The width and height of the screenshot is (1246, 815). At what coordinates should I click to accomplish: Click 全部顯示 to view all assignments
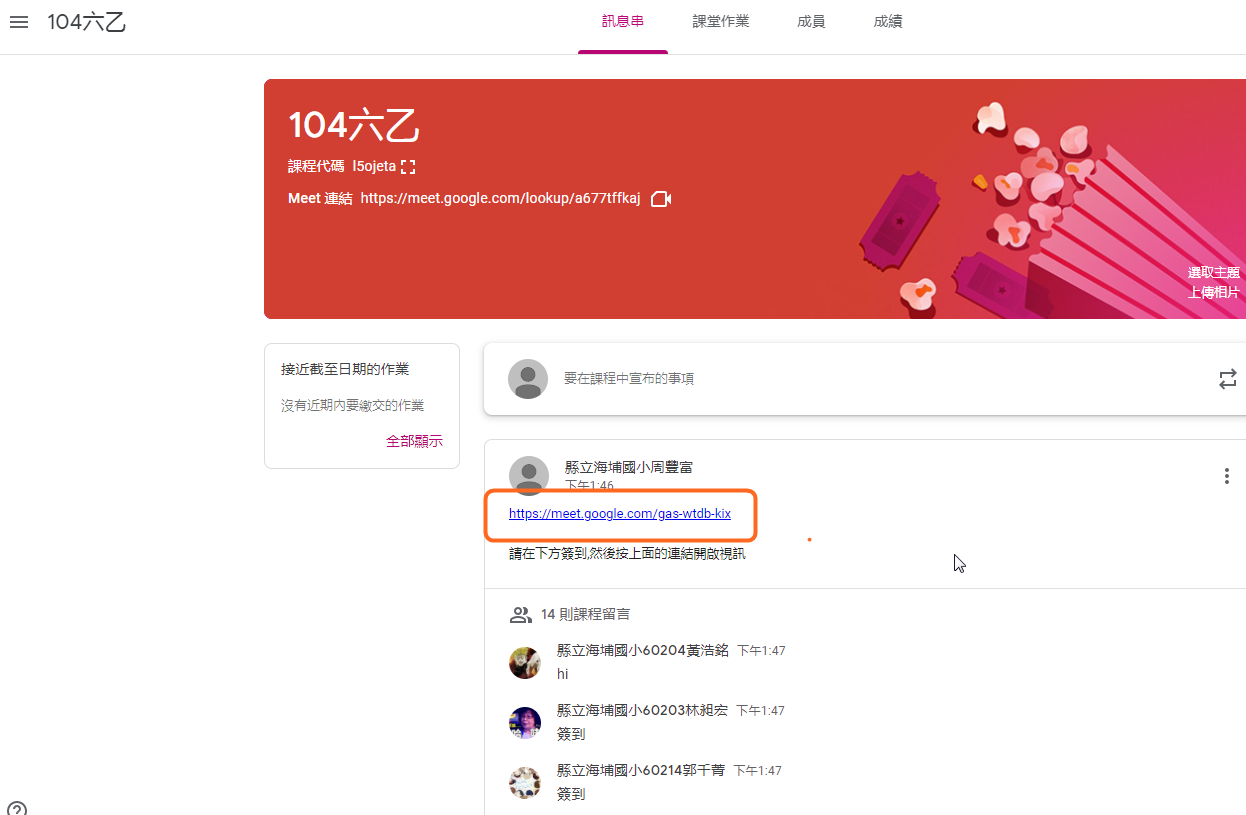tap(414, 441)
